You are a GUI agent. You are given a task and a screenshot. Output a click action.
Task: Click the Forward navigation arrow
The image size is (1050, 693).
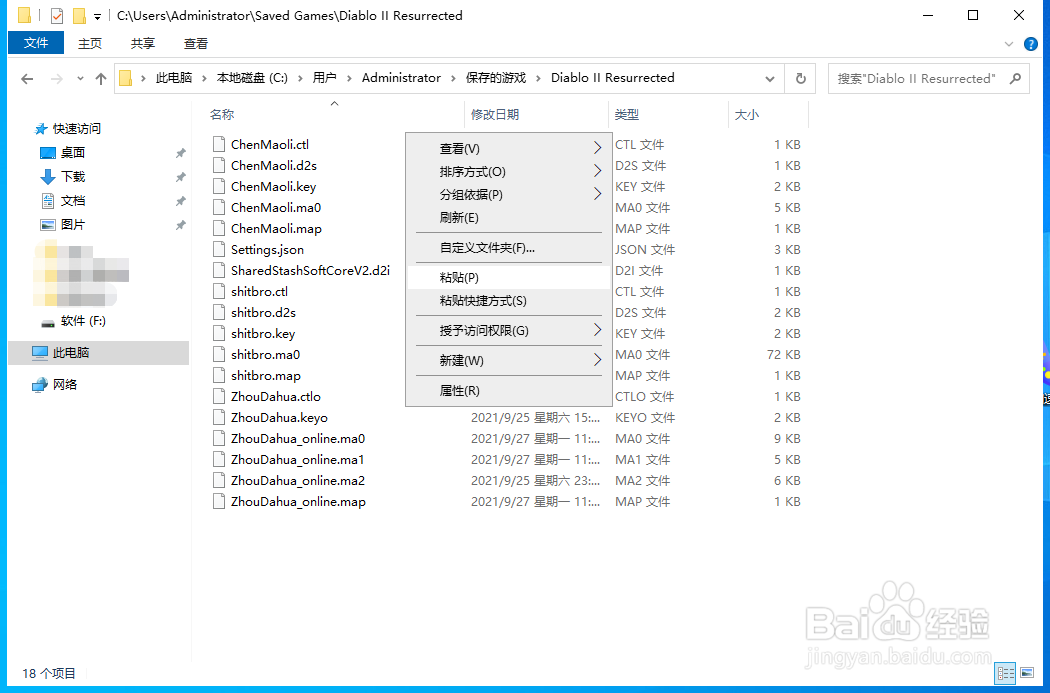(x=57, y=79)
